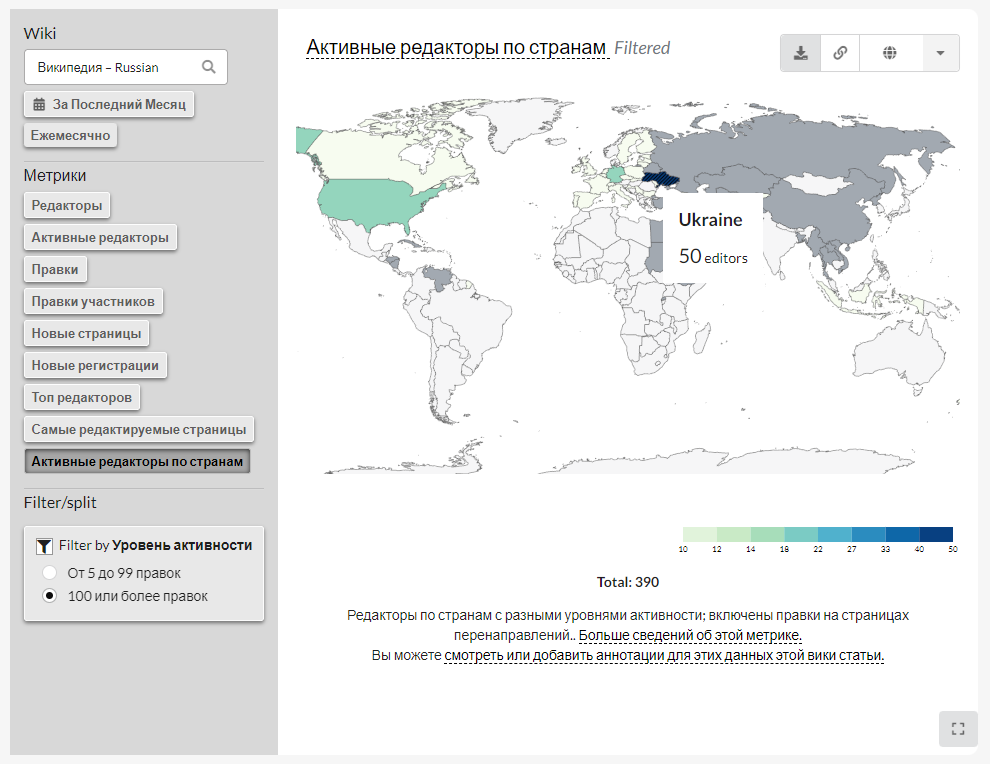Image resolution: width=990 pixels, height=764 pixels.
Task: Click the calendar icon on date range button
Action: click(x=39, y=105)
